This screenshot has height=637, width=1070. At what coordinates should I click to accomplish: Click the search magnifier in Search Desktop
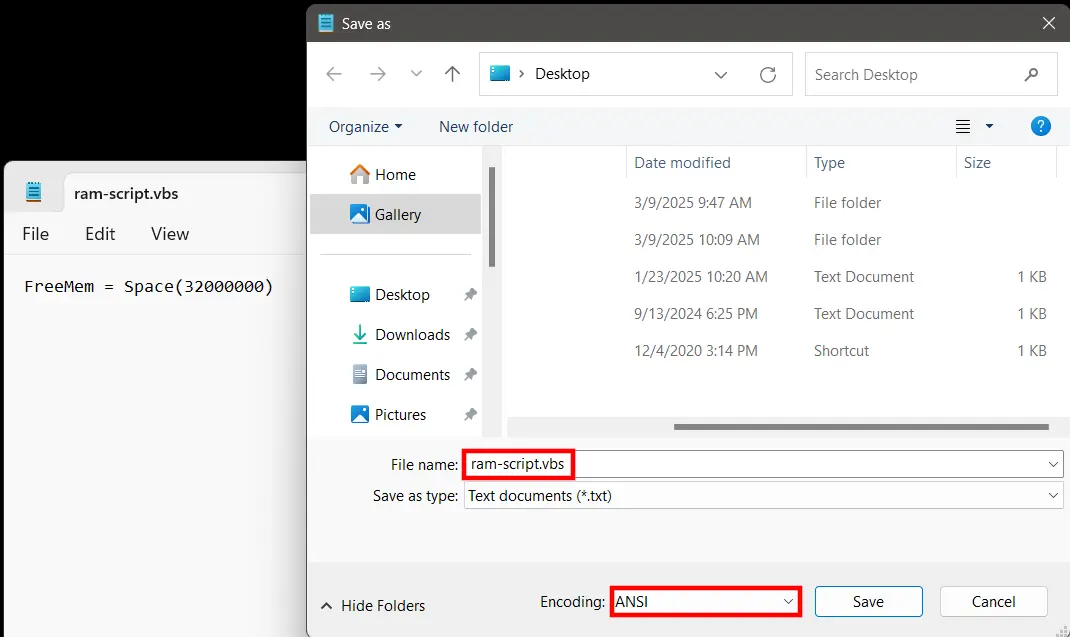[x=1031, y=74]
